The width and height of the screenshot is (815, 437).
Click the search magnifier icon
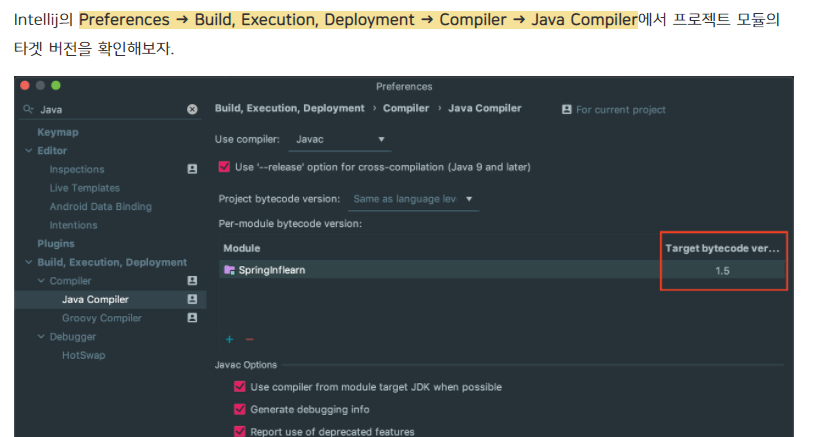click(x=28, y=109)
